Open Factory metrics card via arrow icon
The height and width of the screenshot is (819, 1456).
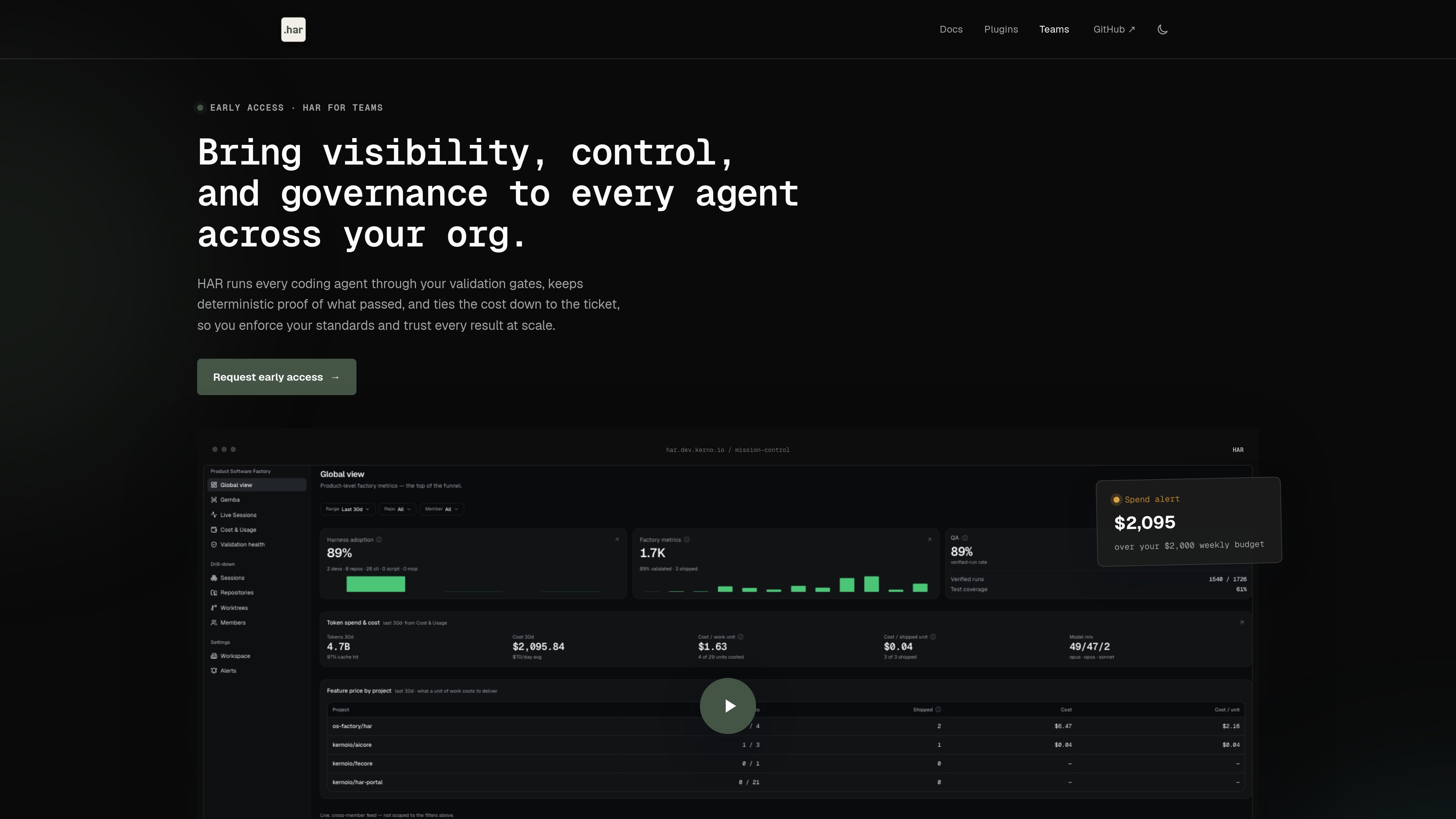click(x=929, y=540)
